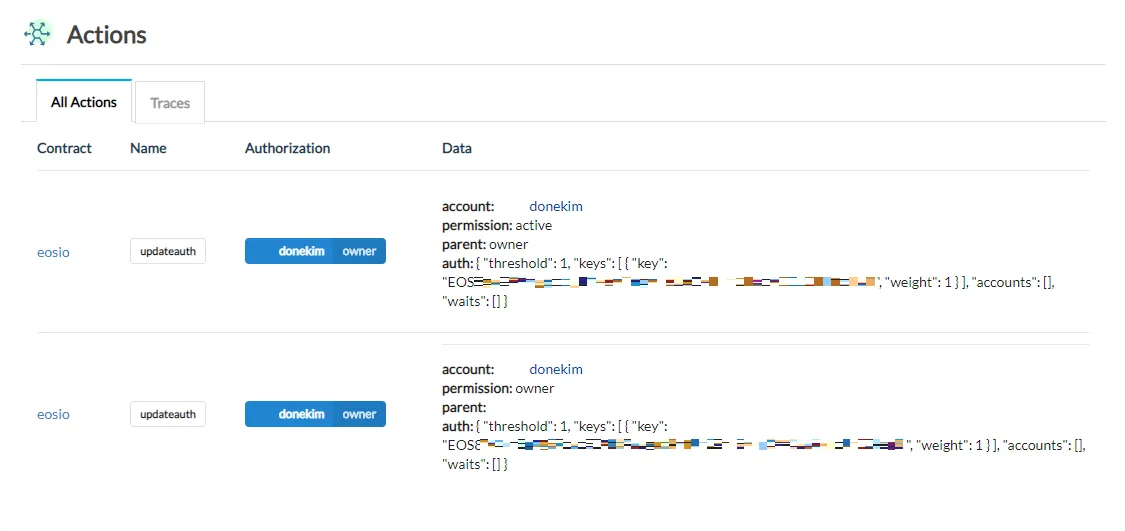Open donekim account link above permission: active
The width and height of the screenshot is (1125, 531).
[x=556, y=207]
